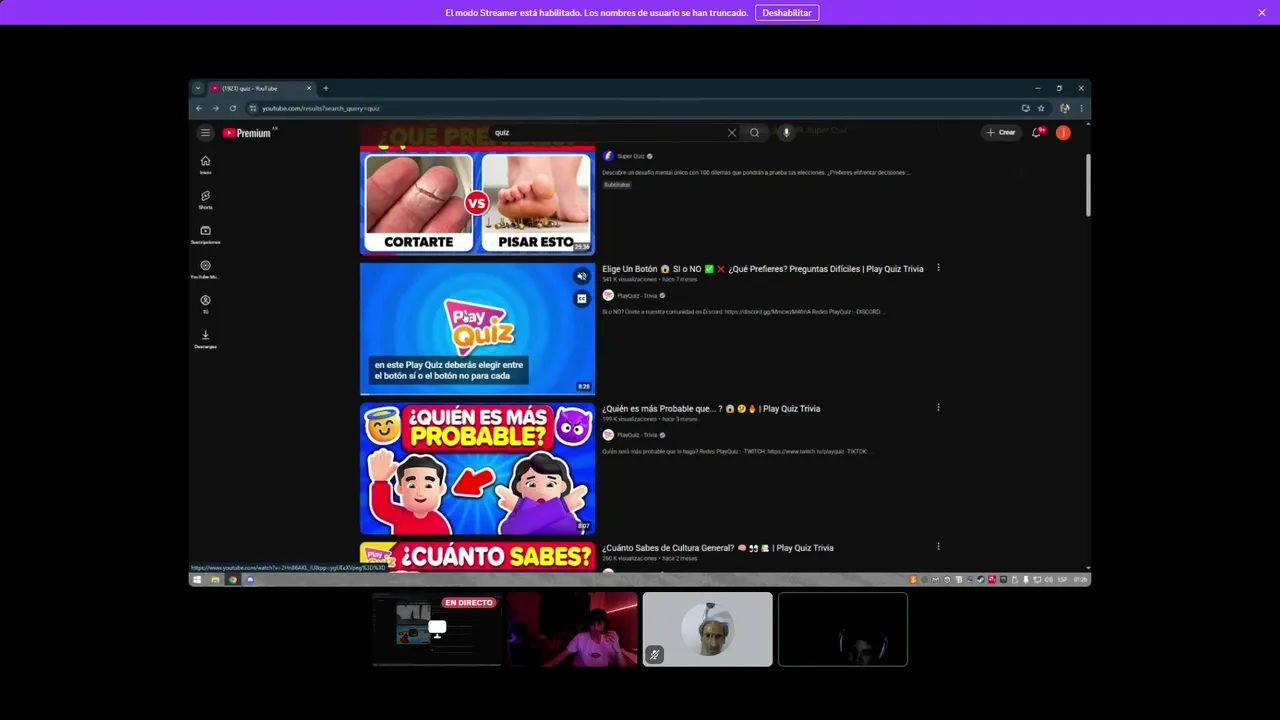Click the Crear button
Screen dimensions: 1280x720
1001,132
